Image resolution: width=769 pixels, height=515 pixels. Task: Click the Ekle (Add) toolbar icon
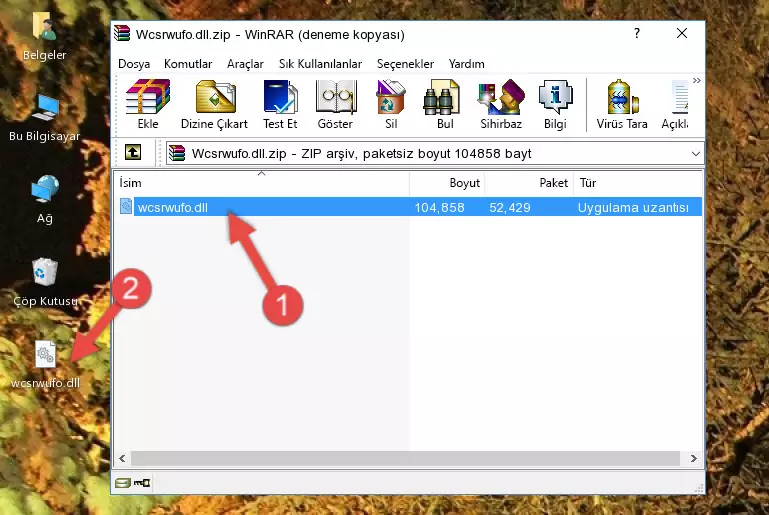pyautogui.click(x=148, y=104)
